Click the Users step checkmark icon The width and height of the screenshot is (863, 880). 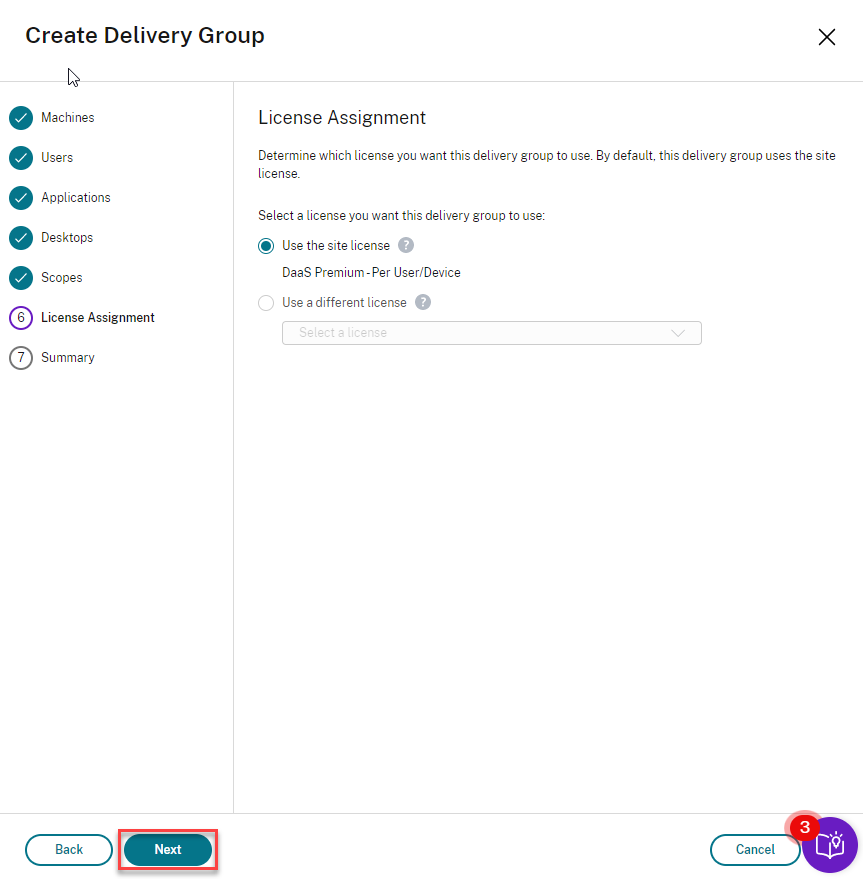(21, 158)
